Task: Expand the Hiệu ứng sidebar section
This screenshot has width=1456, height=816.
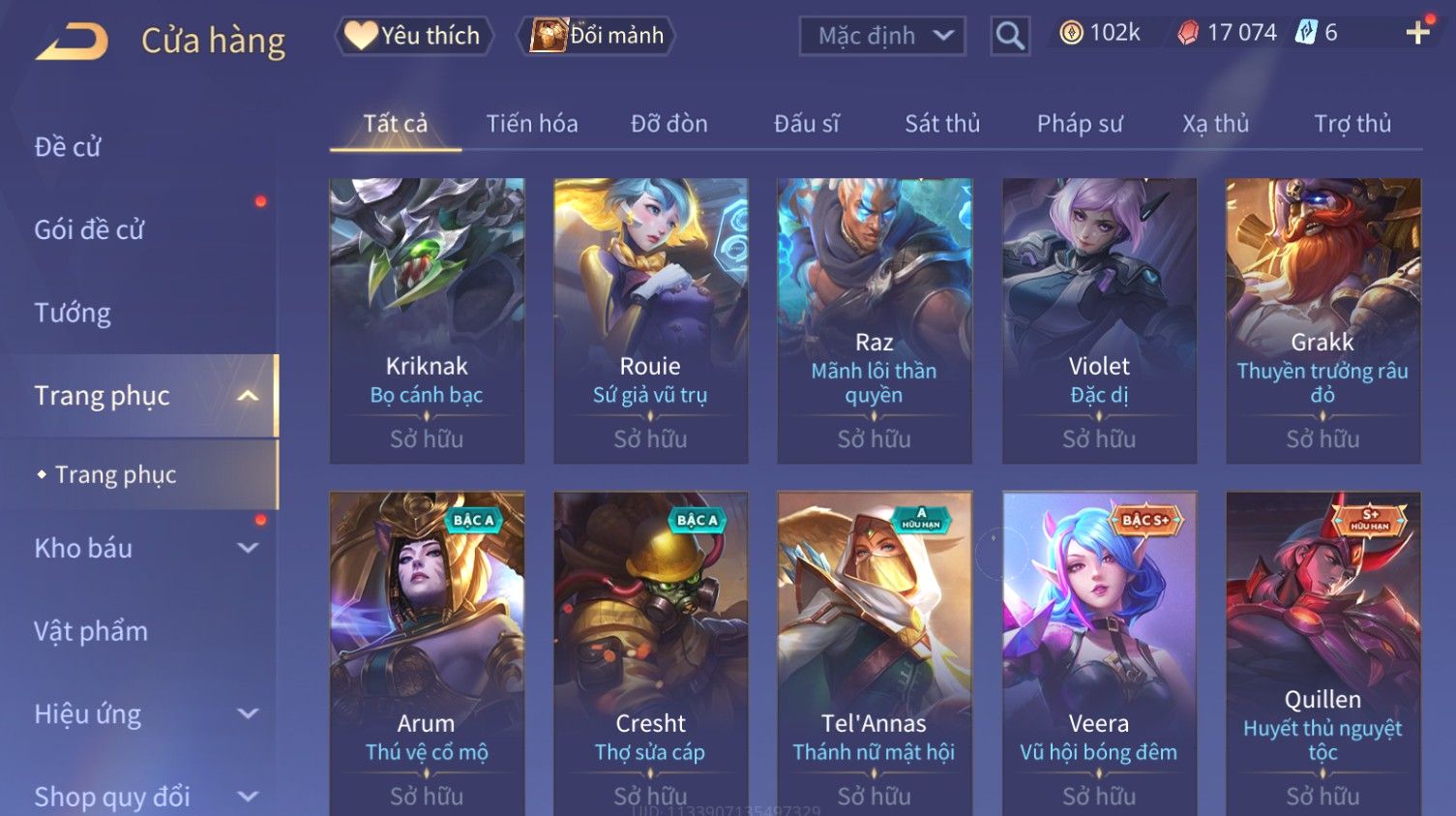Action: [248, 714]
